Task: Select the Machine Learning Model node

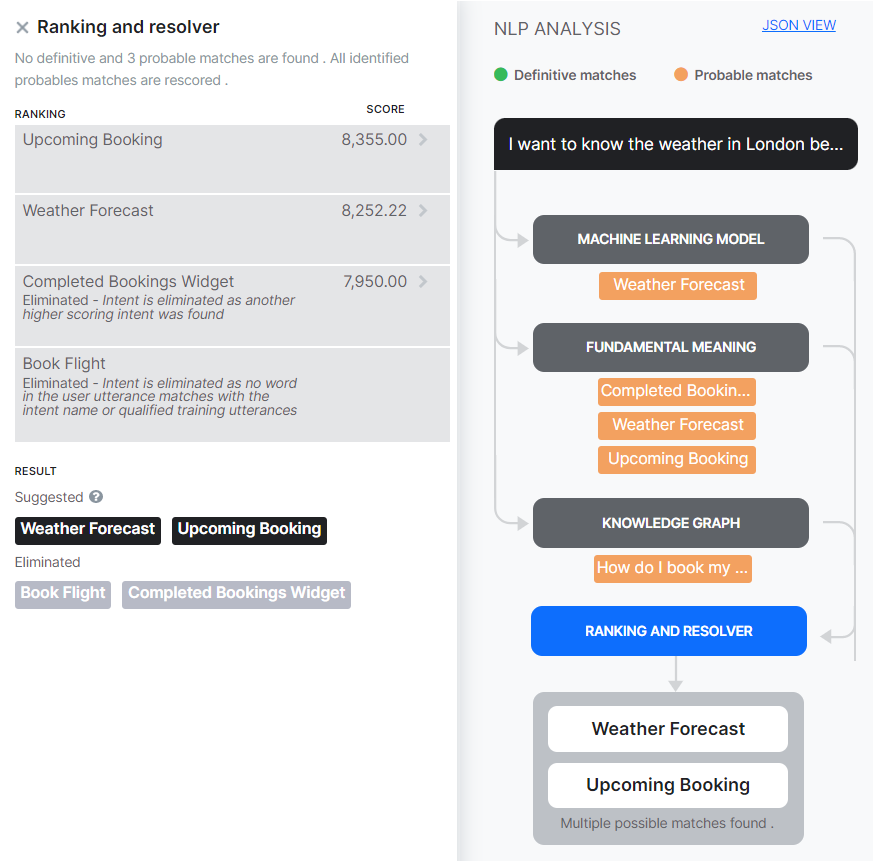Action: (670, 240)
